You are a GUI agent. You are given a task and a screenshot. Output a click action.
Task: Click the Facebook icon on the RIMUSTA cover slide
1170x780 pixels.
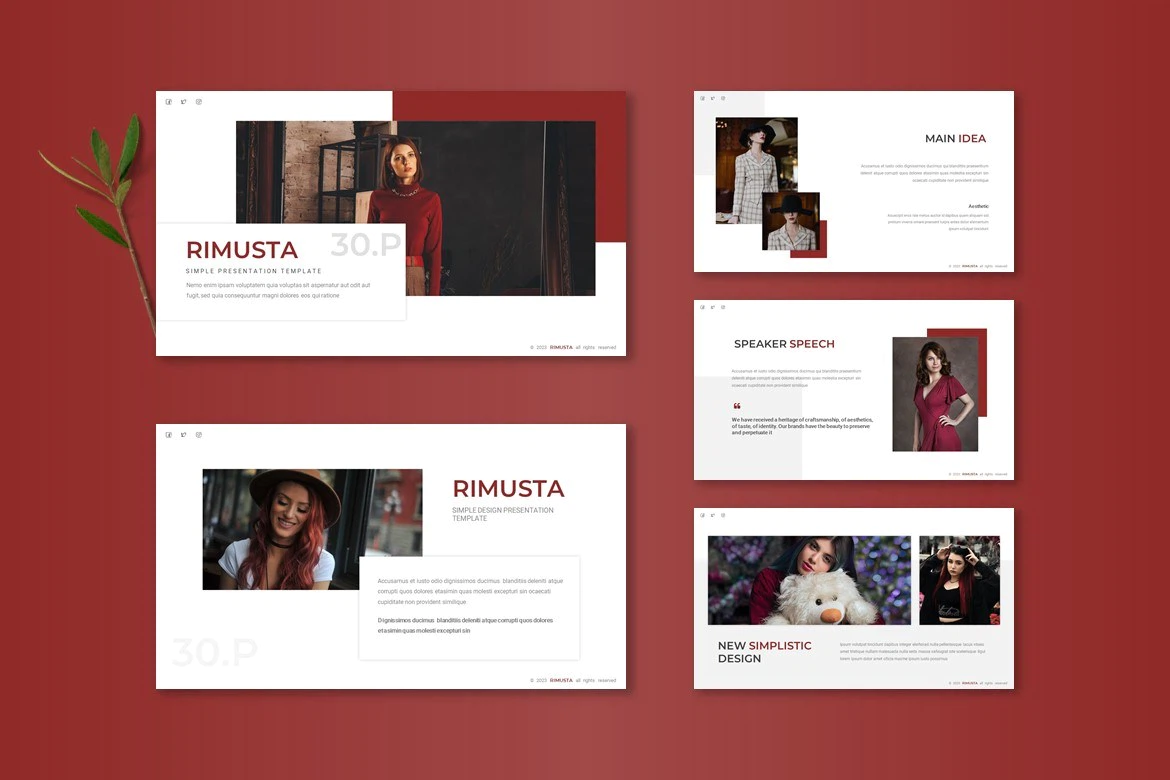point(169,102)
